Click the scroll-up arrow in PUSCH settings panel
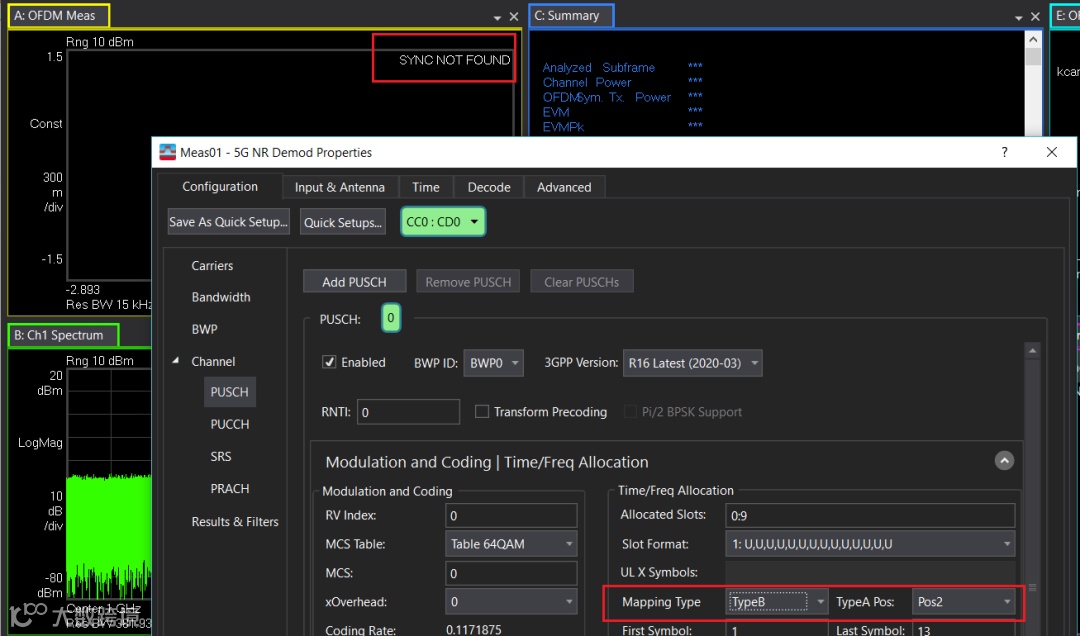This screenshot has width=1080, height=636. click(1032, 351)
